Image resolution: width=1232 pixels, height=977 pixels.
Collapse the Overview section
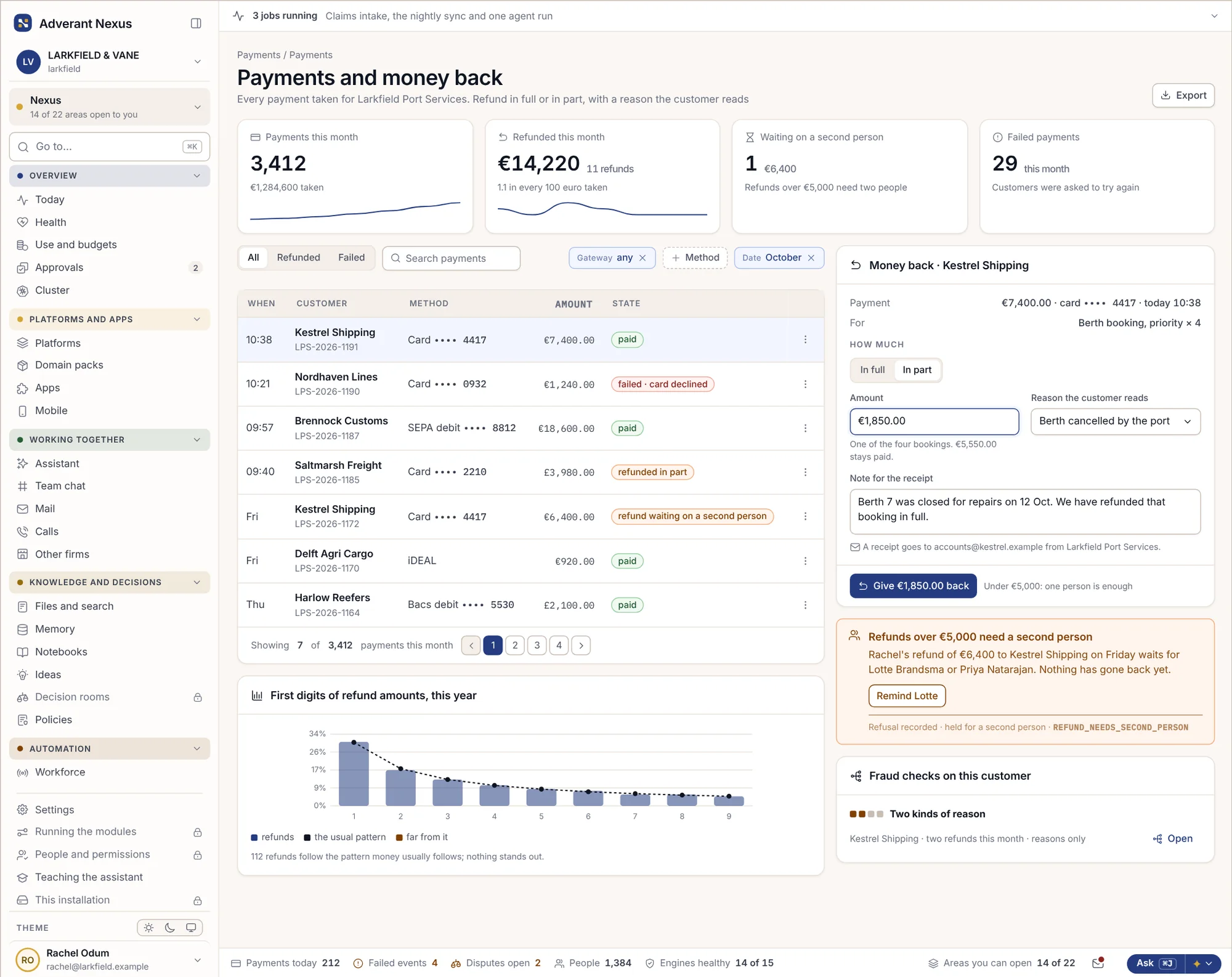(x=110, y=176)
